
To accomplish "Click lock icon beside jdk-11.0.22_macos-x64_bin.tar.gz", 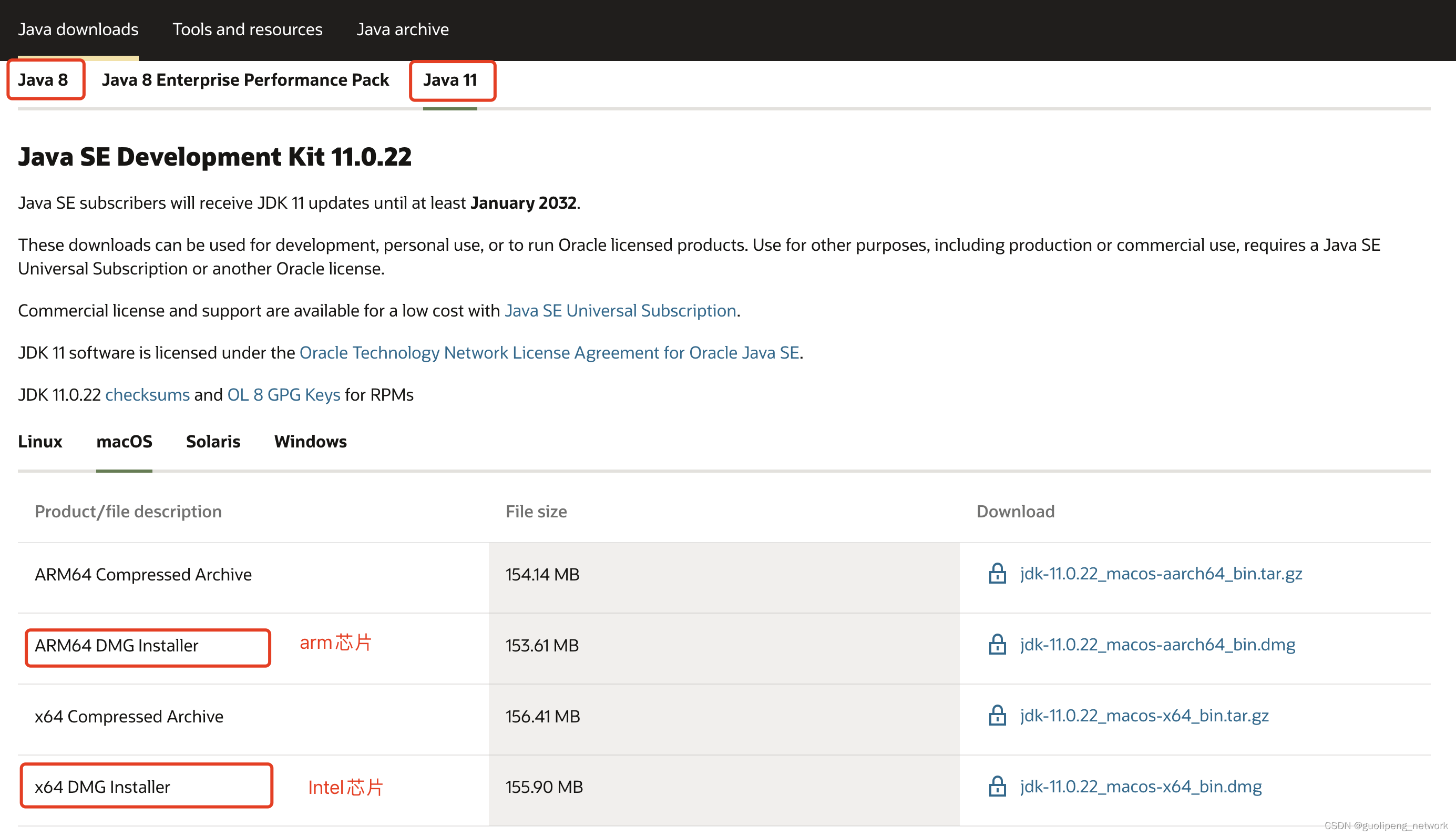I will [997, 716].
